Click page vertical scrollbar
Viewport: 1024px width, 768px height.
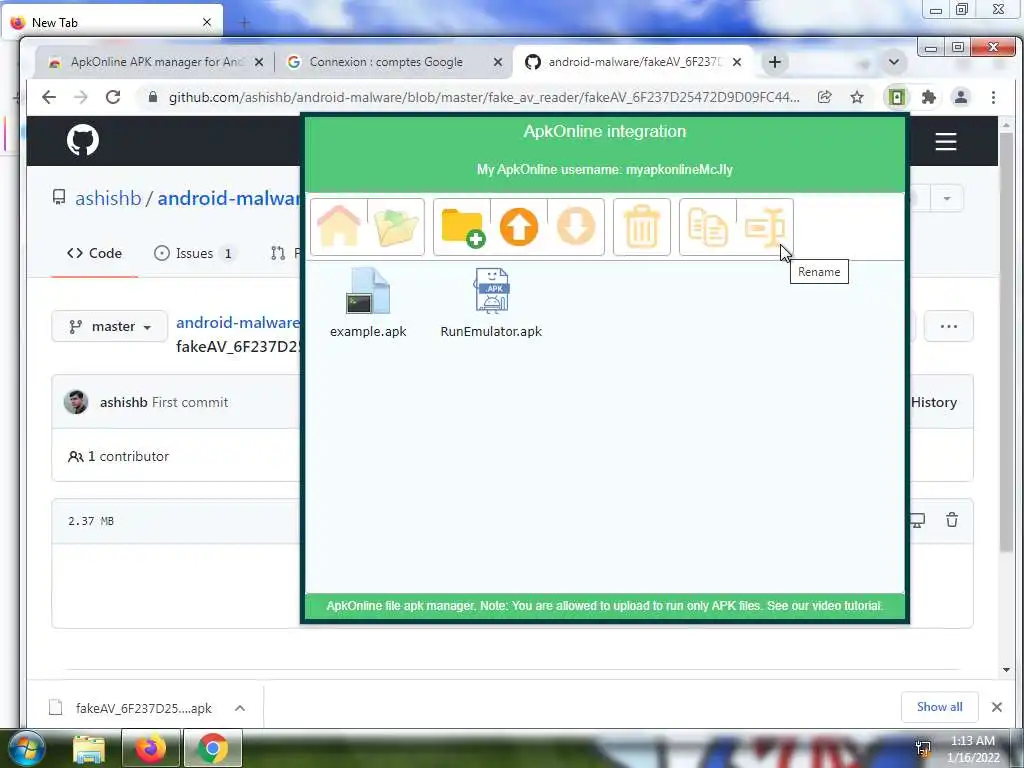(x=1006, y=343)
